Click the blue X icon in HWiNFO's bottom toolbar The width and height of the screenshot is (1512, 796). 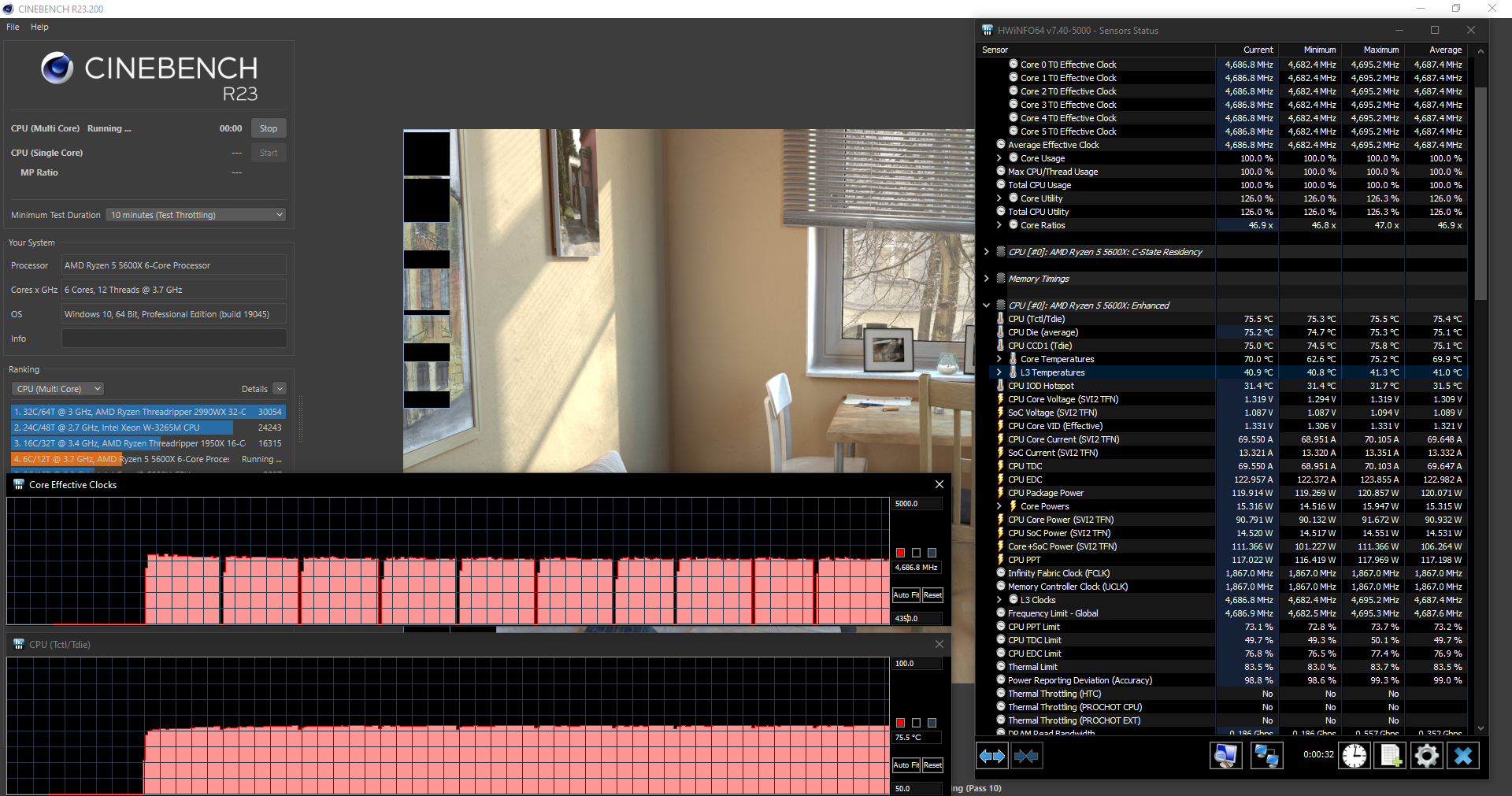(x=1463, y=756)
